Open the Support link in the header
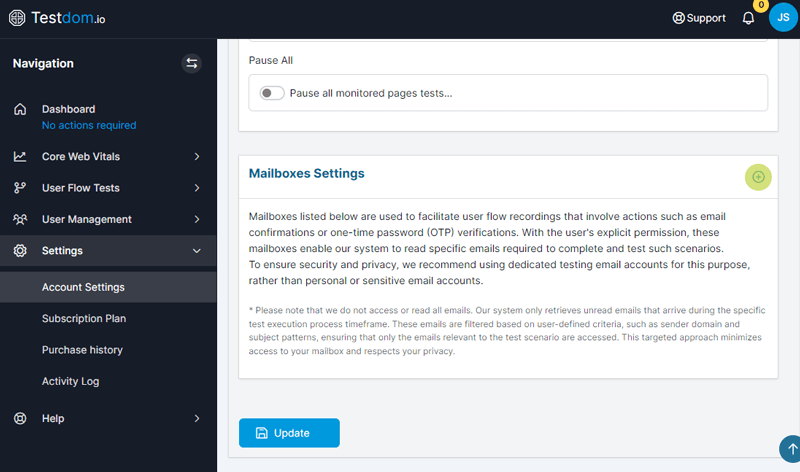Viewport: 800px width, 472px height. (699, 18)
